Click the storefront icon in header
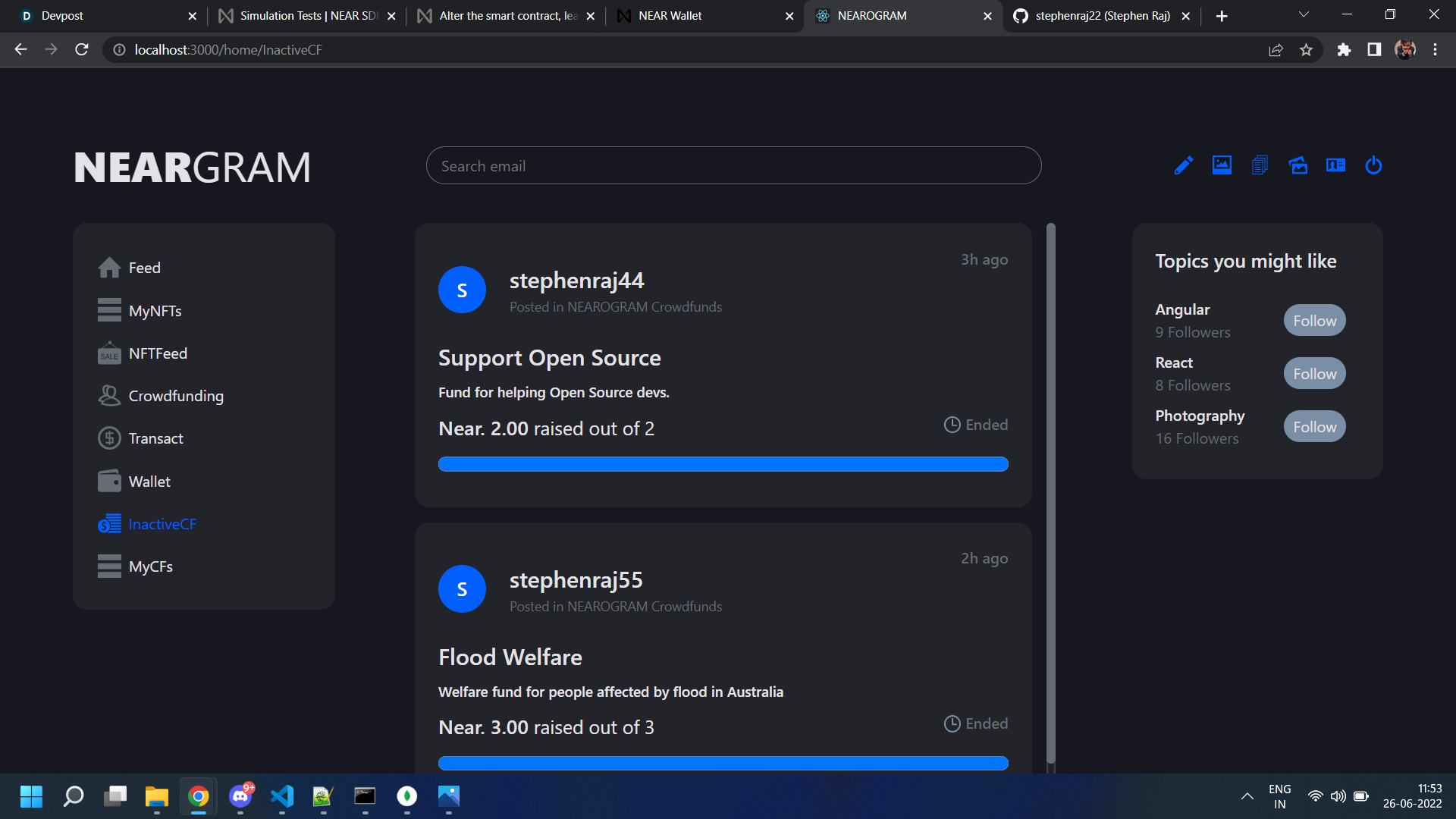Image resolution: width=1456 pixels, height=819 pixels. coord(1298,165)
